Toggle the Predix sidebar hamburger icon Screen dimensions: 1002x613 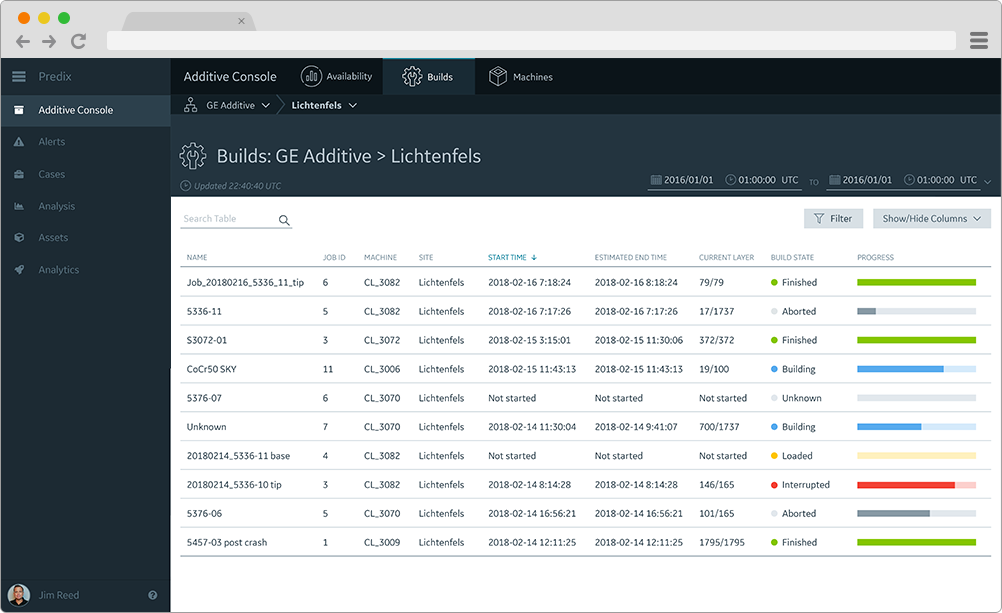click(19, 77)
